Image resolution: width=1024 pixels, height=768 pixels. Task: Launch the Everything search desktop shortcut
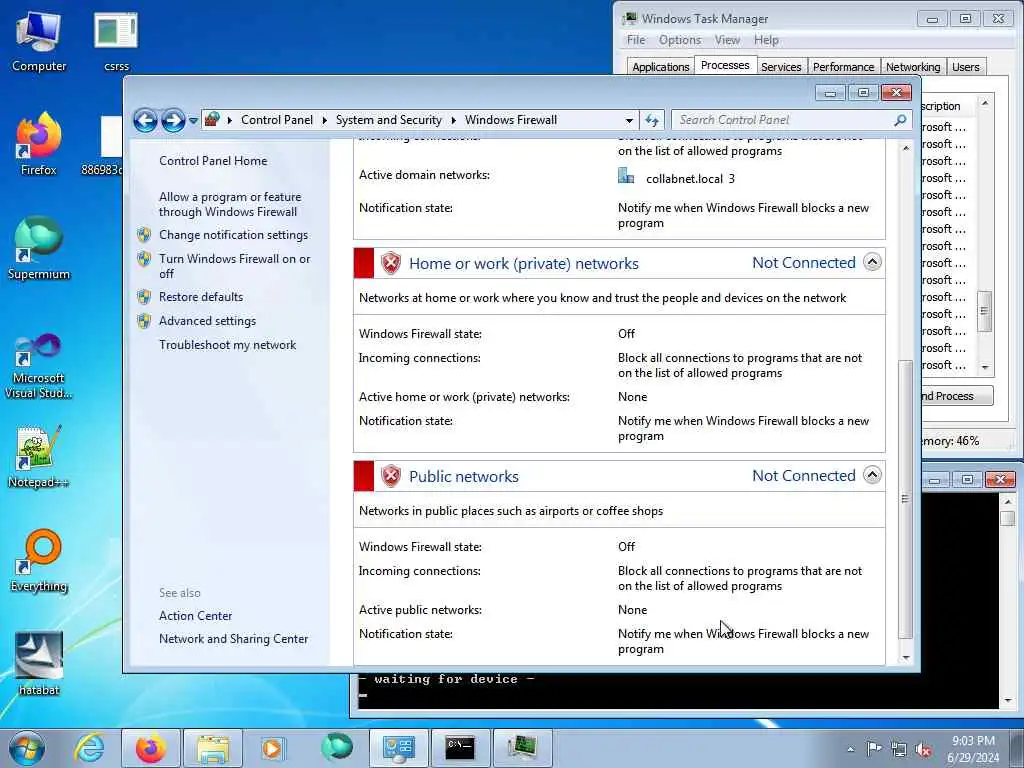[39, 561]
